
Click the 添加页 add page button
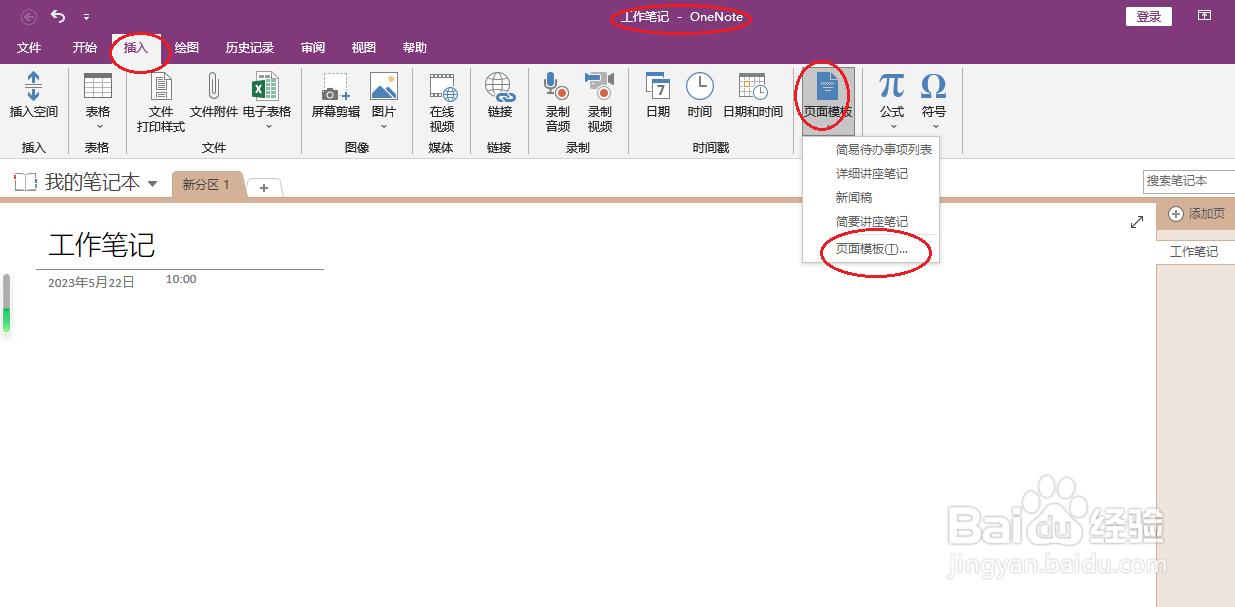pyautogui.click(x=1196, y=214)
